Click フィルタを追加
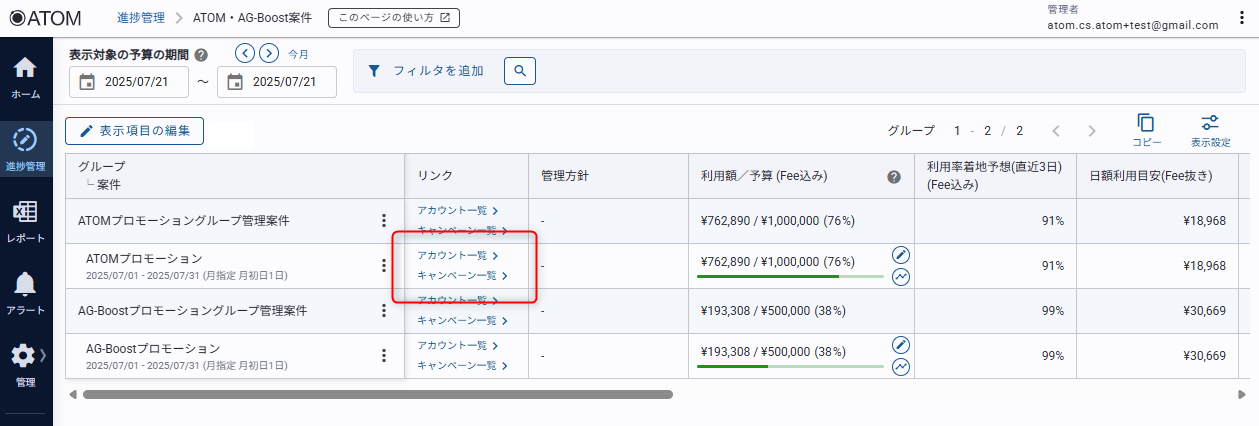This screenshot has width=1259, height=426. 426,71
